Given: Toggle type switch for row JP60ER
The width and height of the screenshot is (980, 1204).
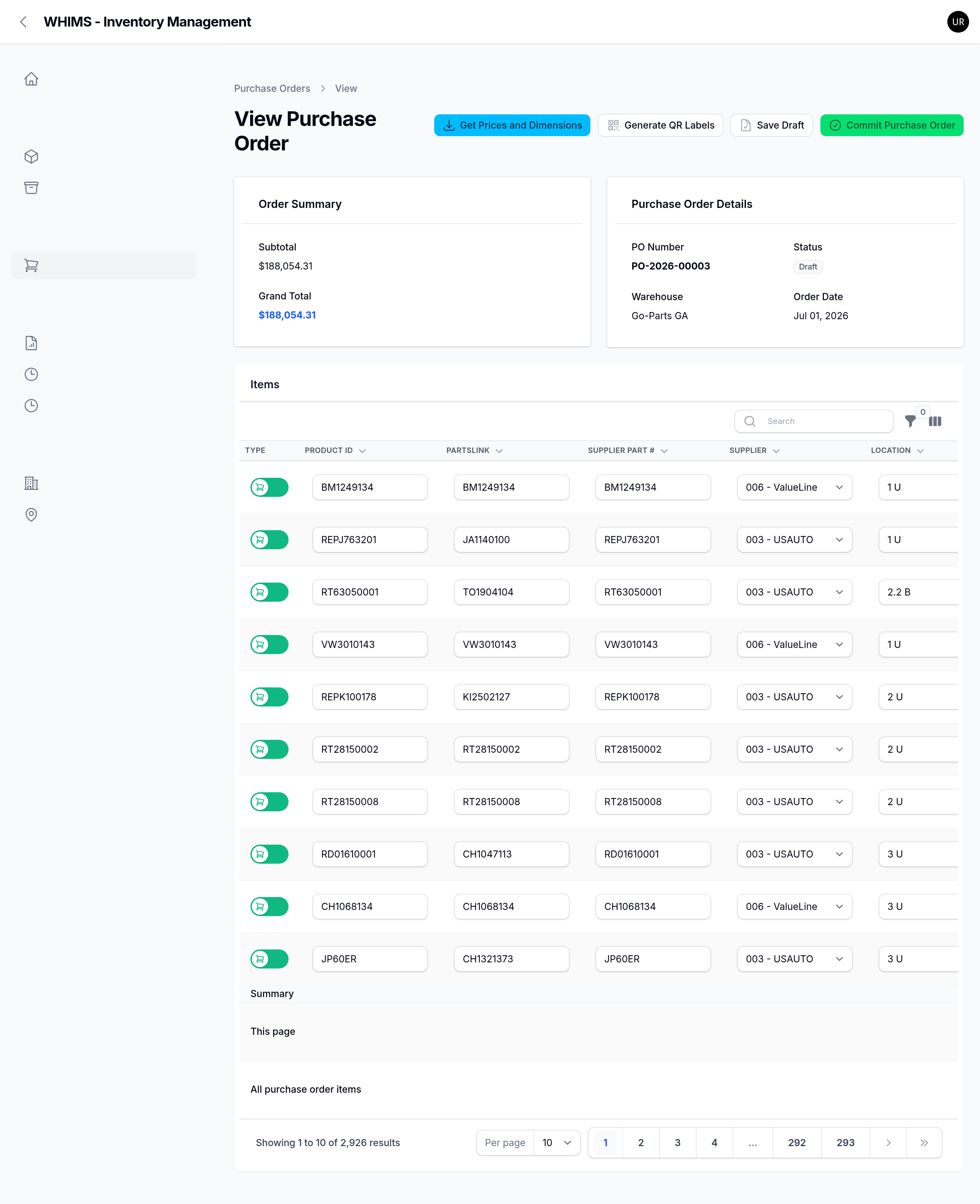Looking at the screenshot, I should point(269,959).
